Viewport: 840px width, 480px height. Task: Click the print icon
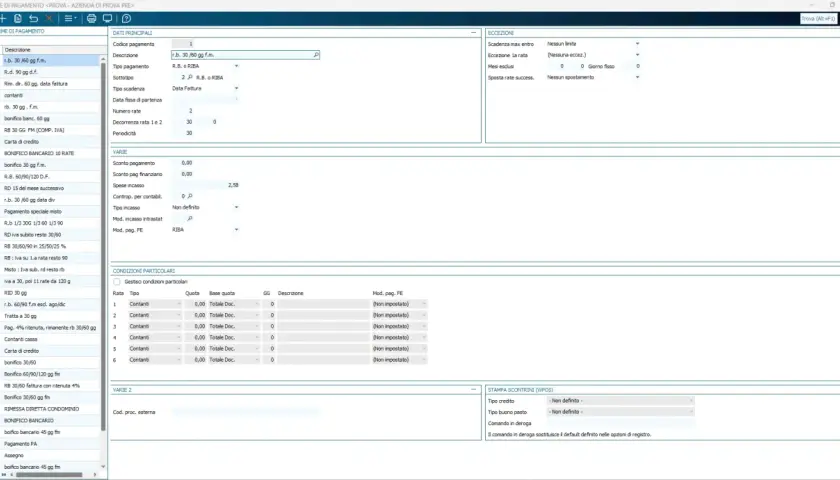[x=92, y=18]
